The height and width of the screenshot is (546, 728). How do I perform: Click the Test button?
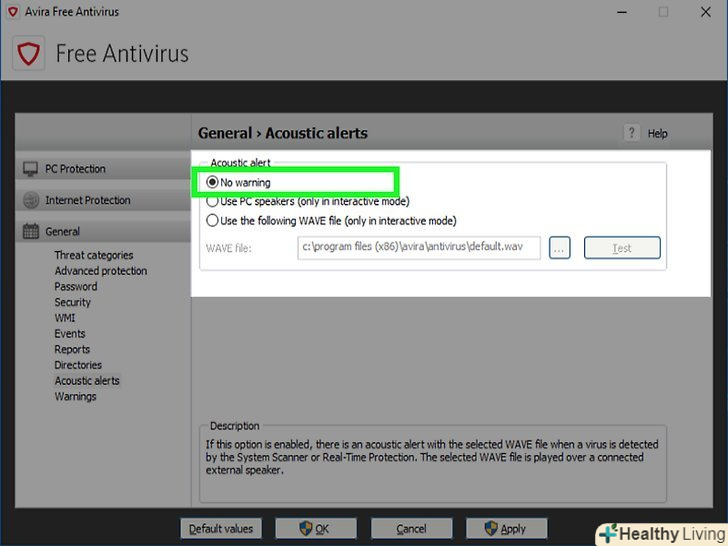[622, 248]
